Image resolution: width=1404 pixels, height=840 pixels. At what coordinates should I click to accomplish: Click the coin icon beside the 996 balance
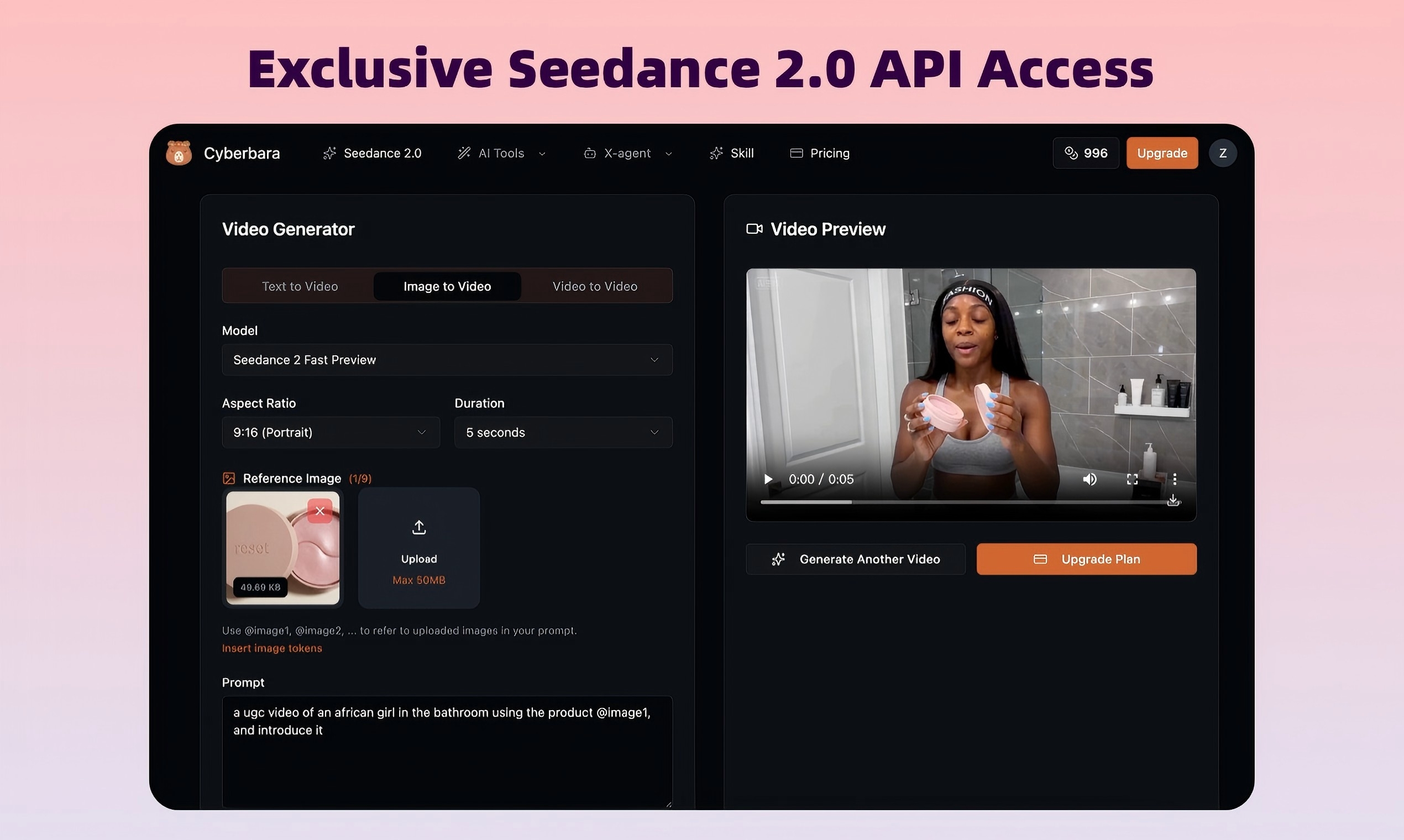pos(1071,153)
